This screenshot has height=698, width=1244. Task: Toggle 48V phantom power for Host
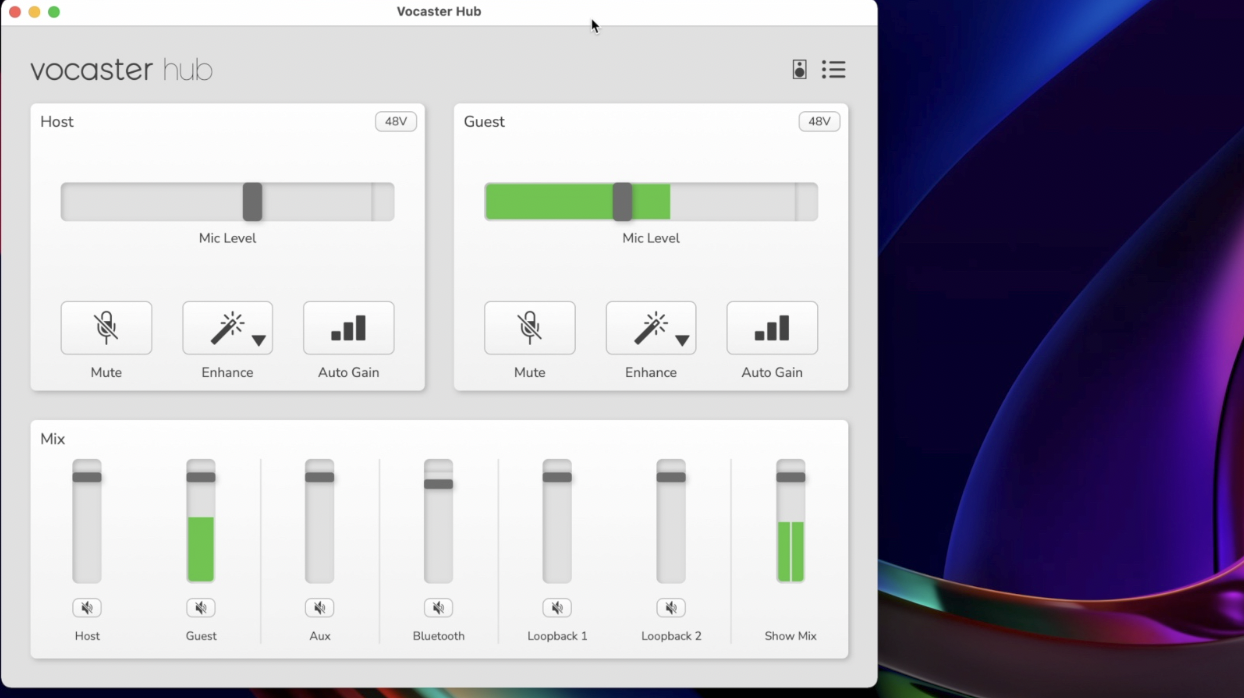396,121
